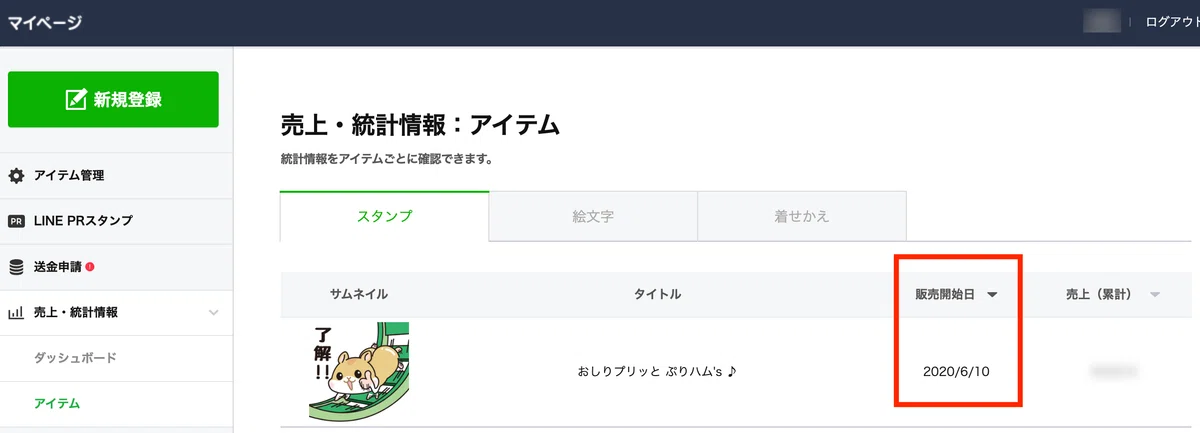Click the red notification badge on 送金申請
1200x433 pixels.
[90, 267]
